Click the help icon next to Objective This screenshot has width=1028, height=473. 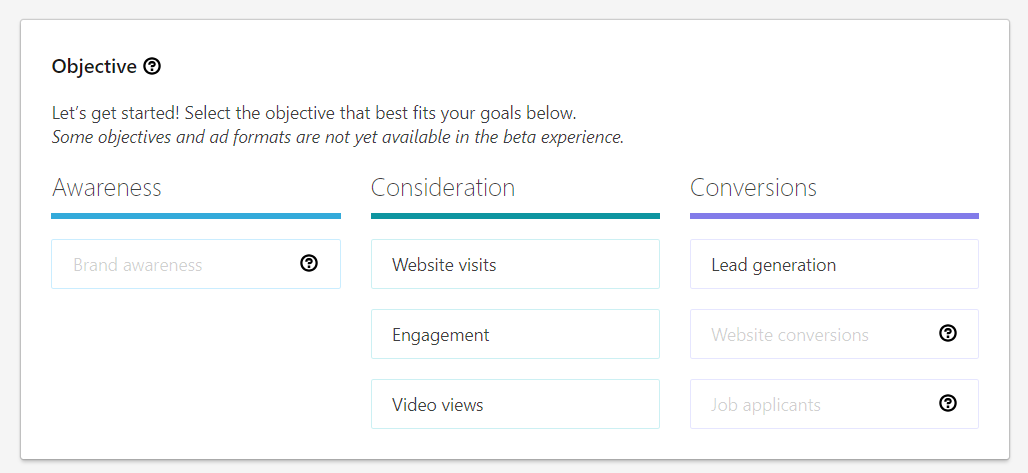point(152,66)
